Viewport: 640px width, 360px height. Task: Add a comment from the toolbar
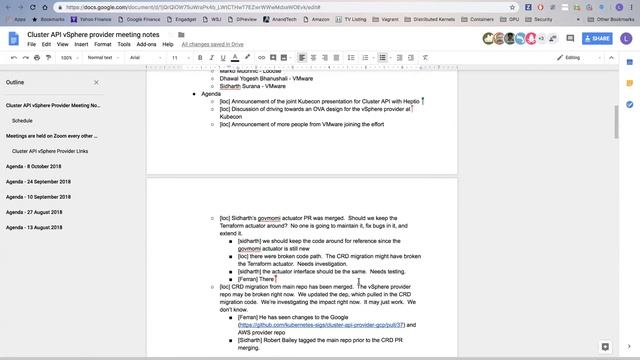(273, 58)
